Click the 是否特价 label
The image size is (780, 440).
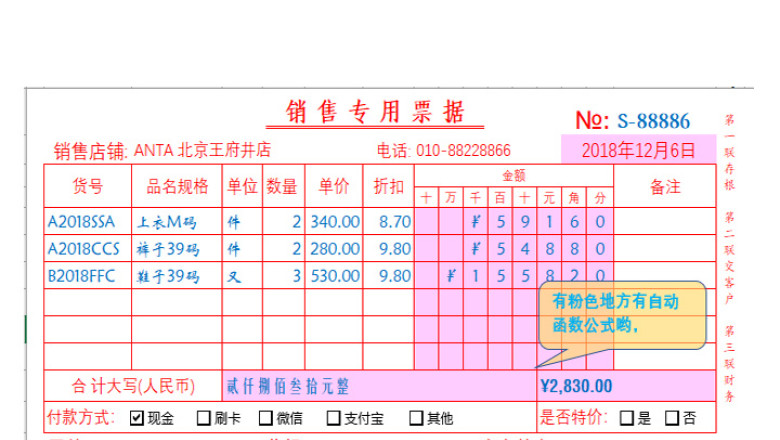tap(574, 418)
